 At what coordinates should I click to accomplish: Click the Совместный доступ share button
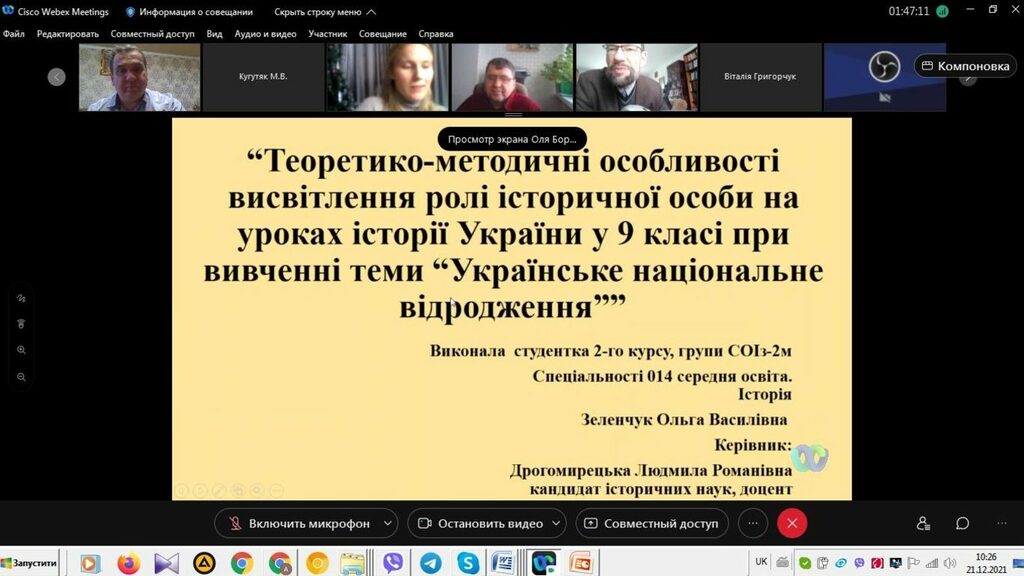651,523
